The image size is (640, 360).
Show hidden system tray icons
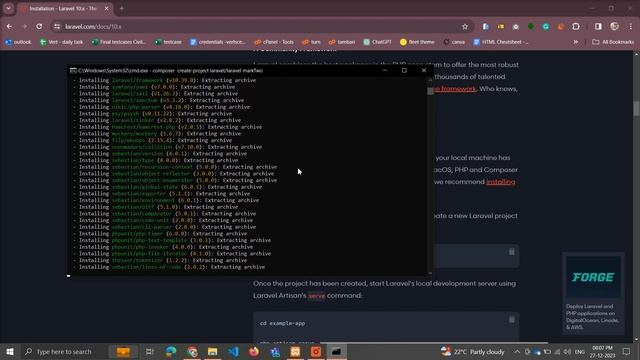[x=517, y=351]
